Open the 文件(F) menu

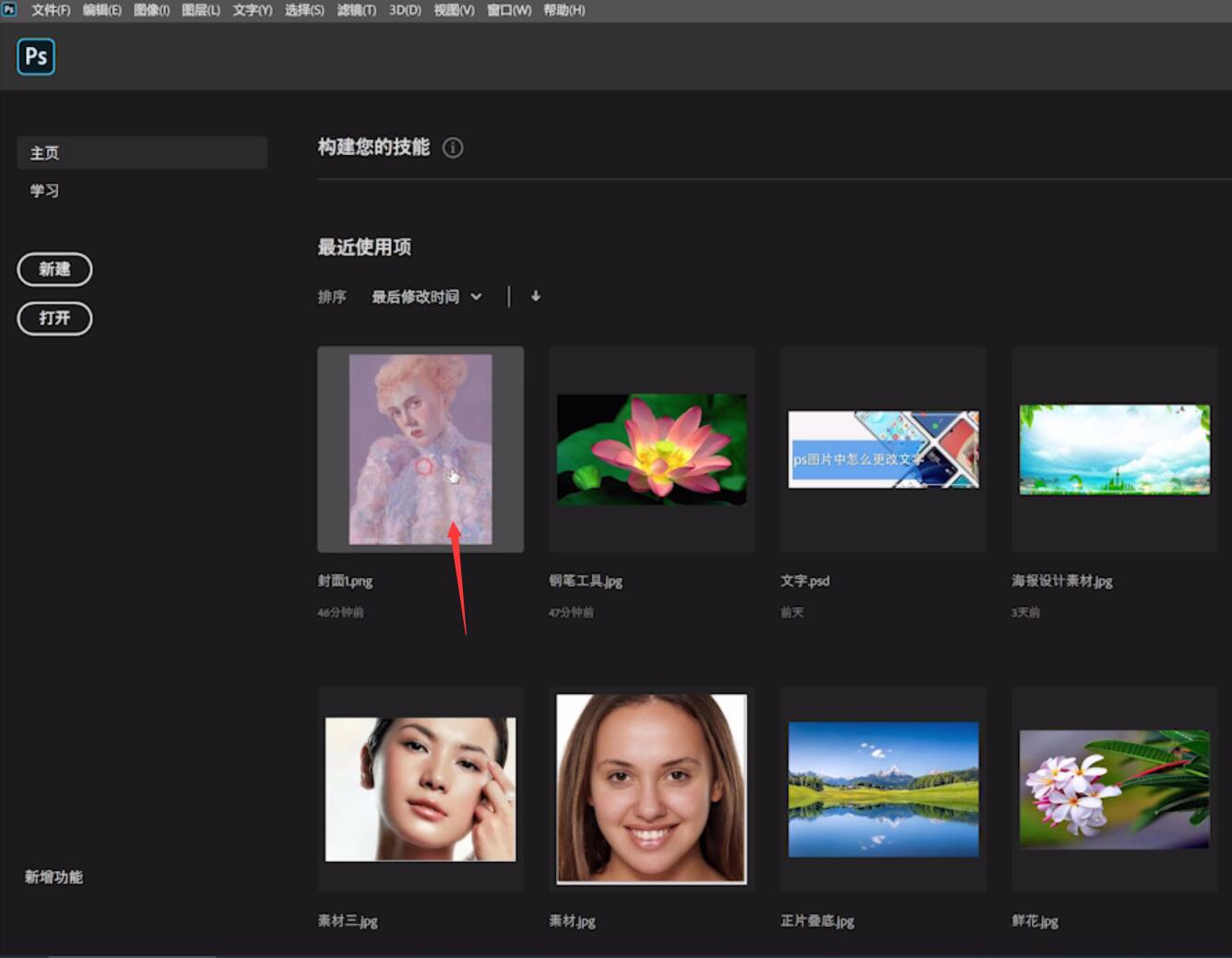tap(51, 10)
